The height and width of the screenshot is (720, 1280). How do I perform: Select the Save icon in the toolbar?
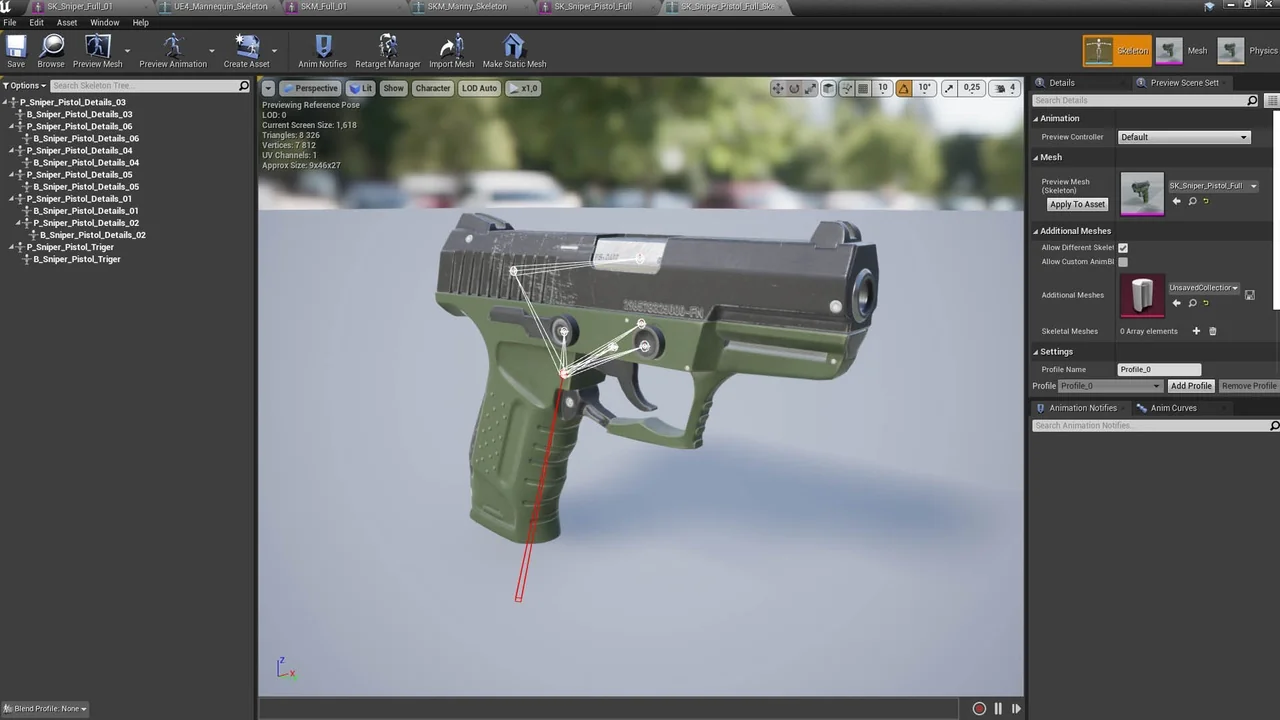coord(15,45)
